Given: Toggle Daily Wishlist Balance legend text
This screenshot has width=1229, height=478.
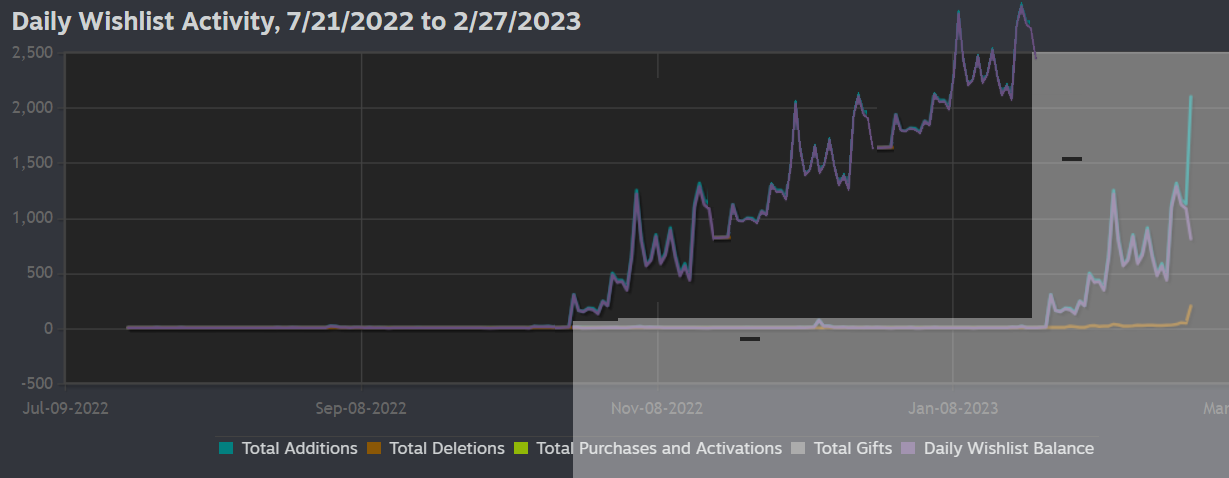Looking at the screenshot, I should tap(1008, 449).
